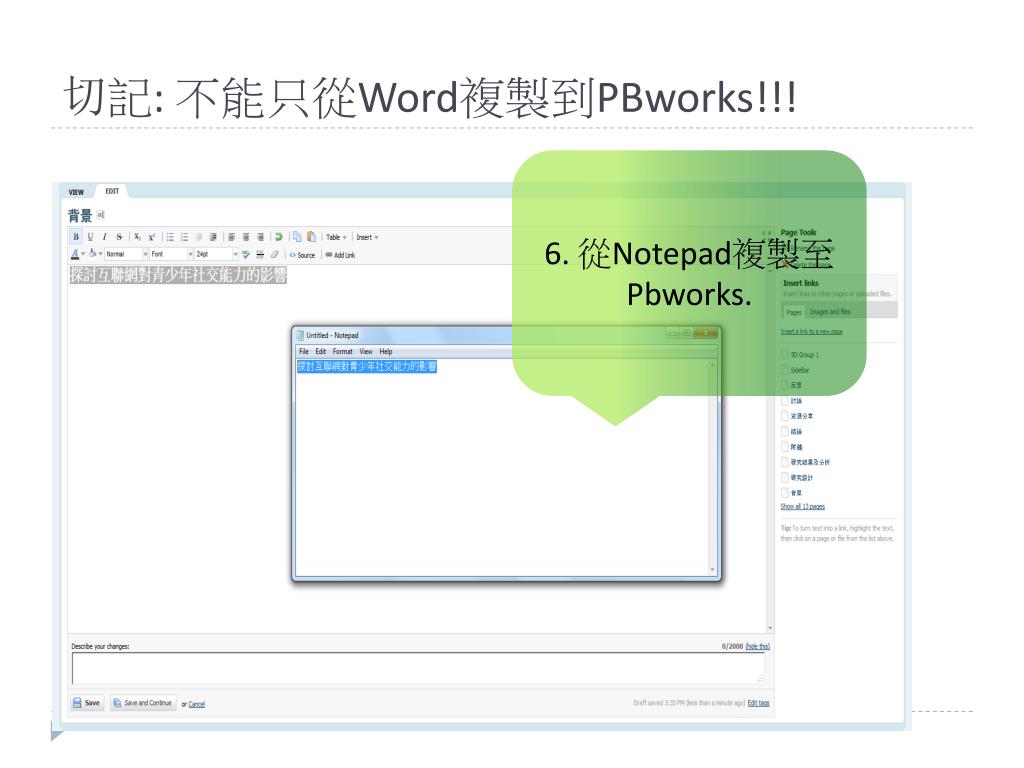
Task: Toggle bold formatting in the editor toolbar
Action: click(76, 237)
